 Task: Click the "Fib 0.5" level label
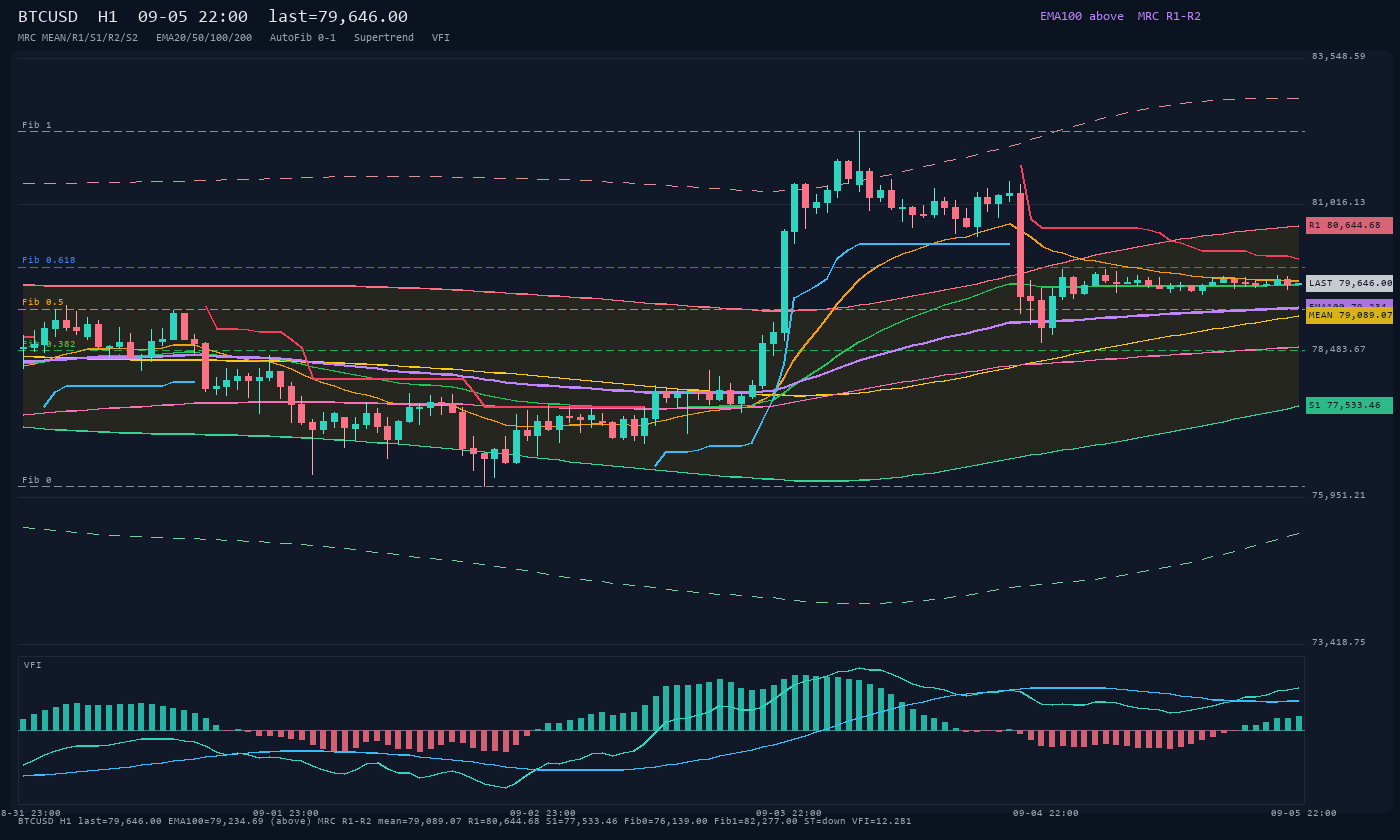click(43, 302)
